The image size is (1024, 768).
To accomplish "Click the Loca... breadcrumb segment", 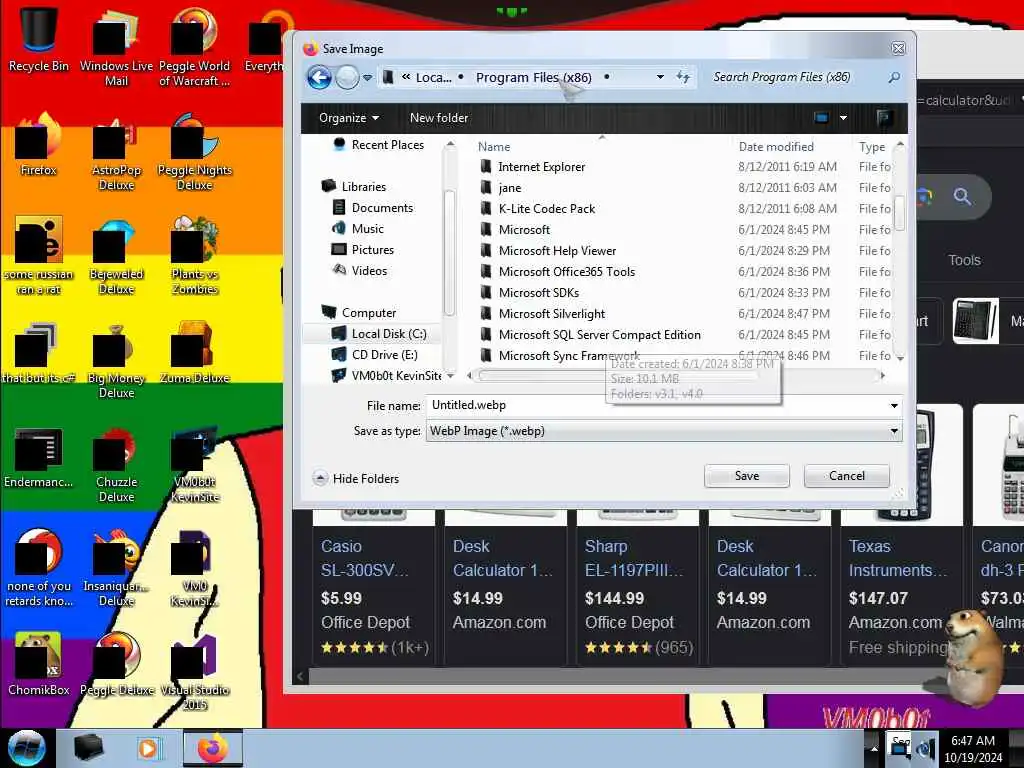I will click(x=434, y=77).
